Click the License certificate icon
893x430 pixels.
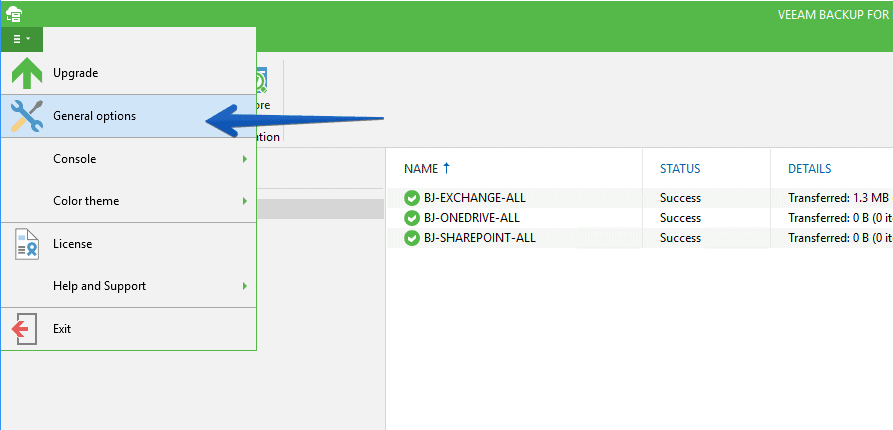[x=26, y=244]
